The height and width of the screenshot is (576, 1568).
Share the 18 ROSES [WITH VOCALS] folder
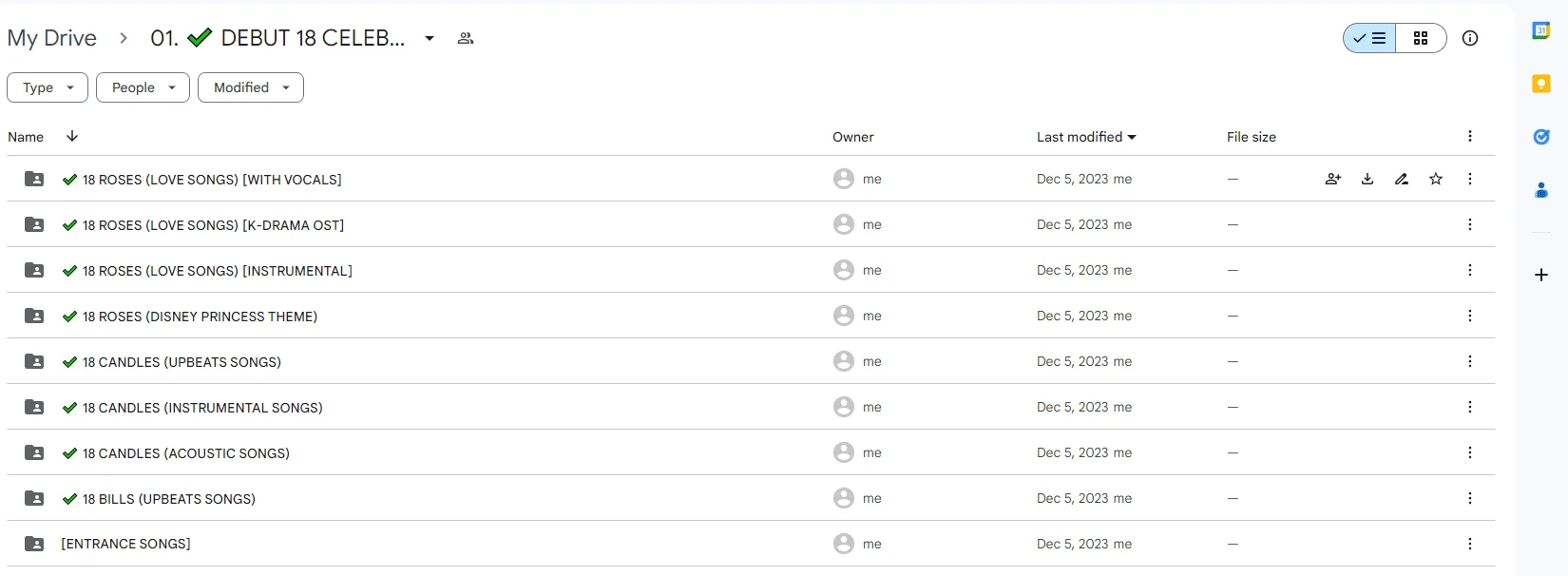(1333, 179)
